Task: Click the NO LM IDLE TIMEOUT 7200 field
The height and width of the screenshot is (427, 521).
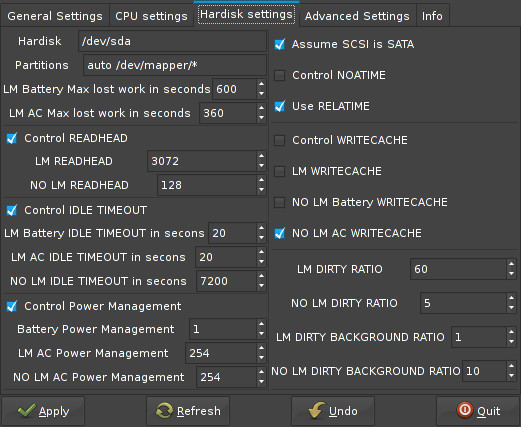Action: click(226, 281)
